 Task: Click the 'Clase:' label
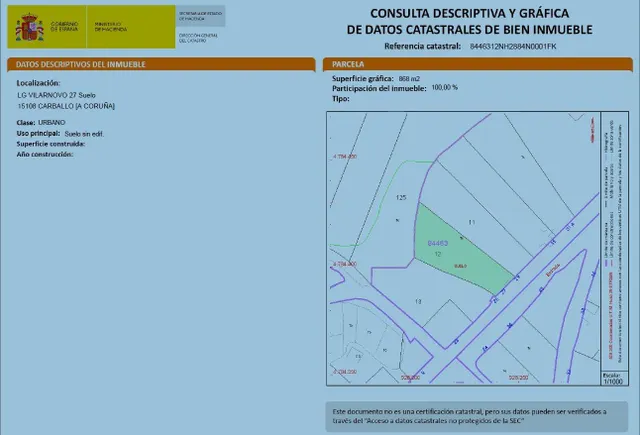[26, 122]
